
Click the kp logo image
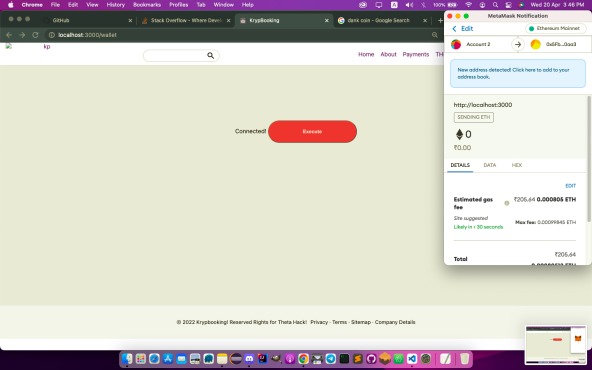(x=28, y=46)
